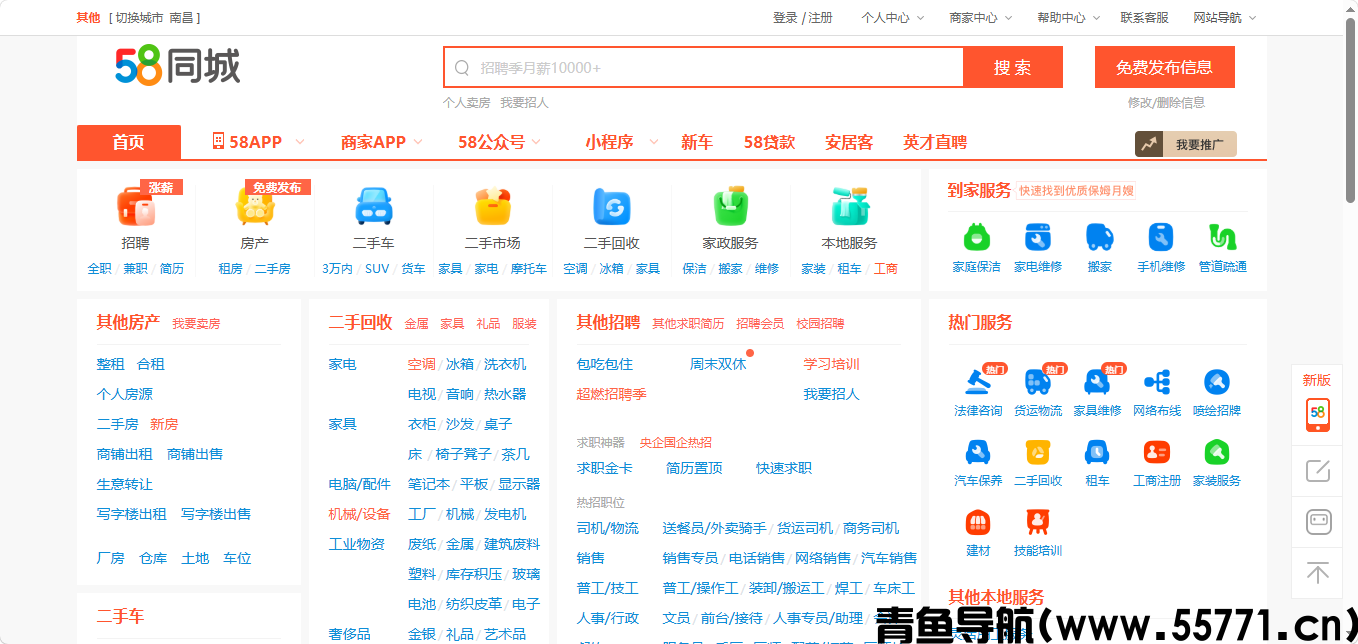Click the 联系客服 top menu item
The height and width of the screenshot is (644, 1358).
[x=1144, y=18]
